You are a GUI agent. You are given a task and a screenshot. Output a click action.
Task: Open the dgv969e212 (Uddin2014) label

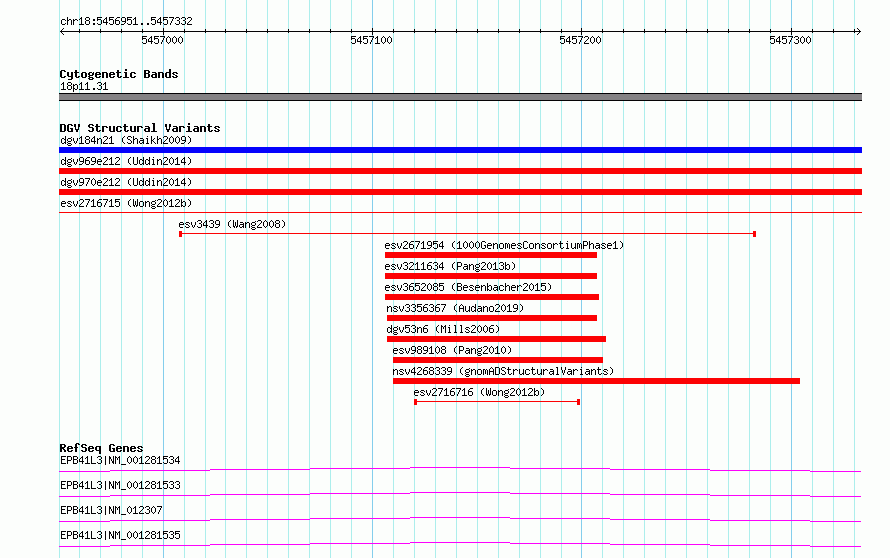[x=126, y=161]
